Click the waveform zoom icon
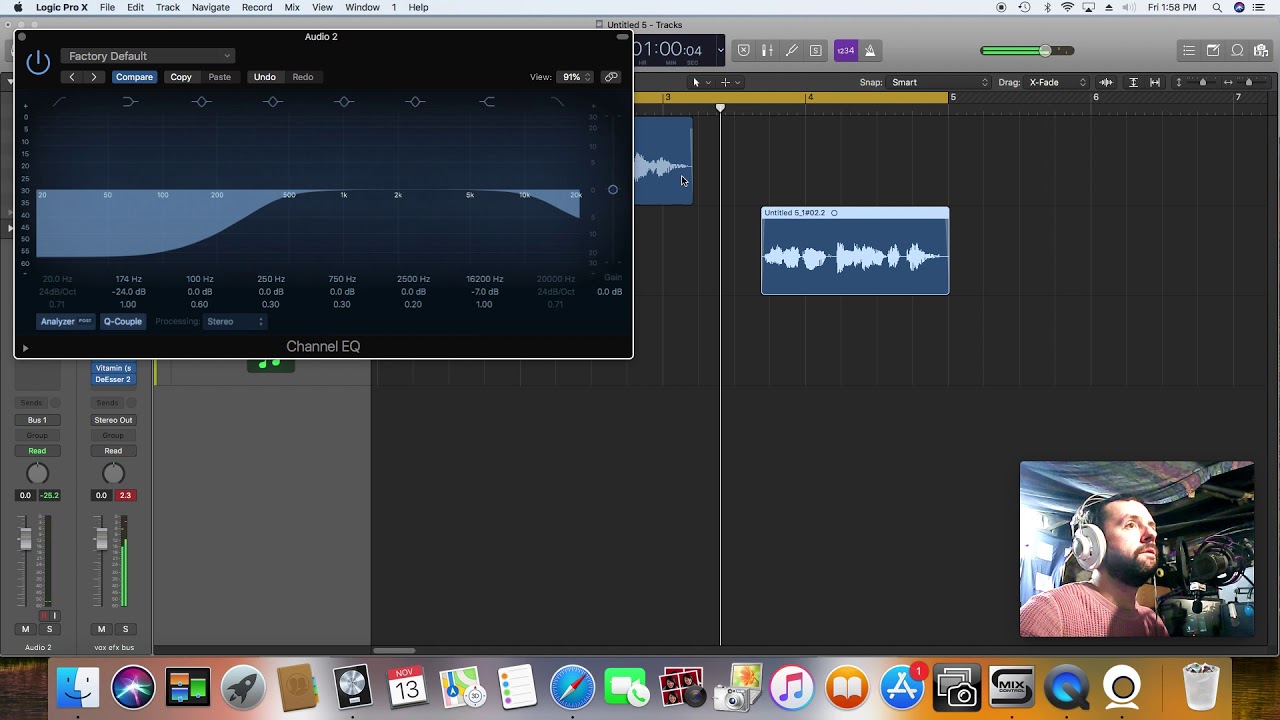Viewport: 1280px width, 720px height. (x=1106, y=82)
